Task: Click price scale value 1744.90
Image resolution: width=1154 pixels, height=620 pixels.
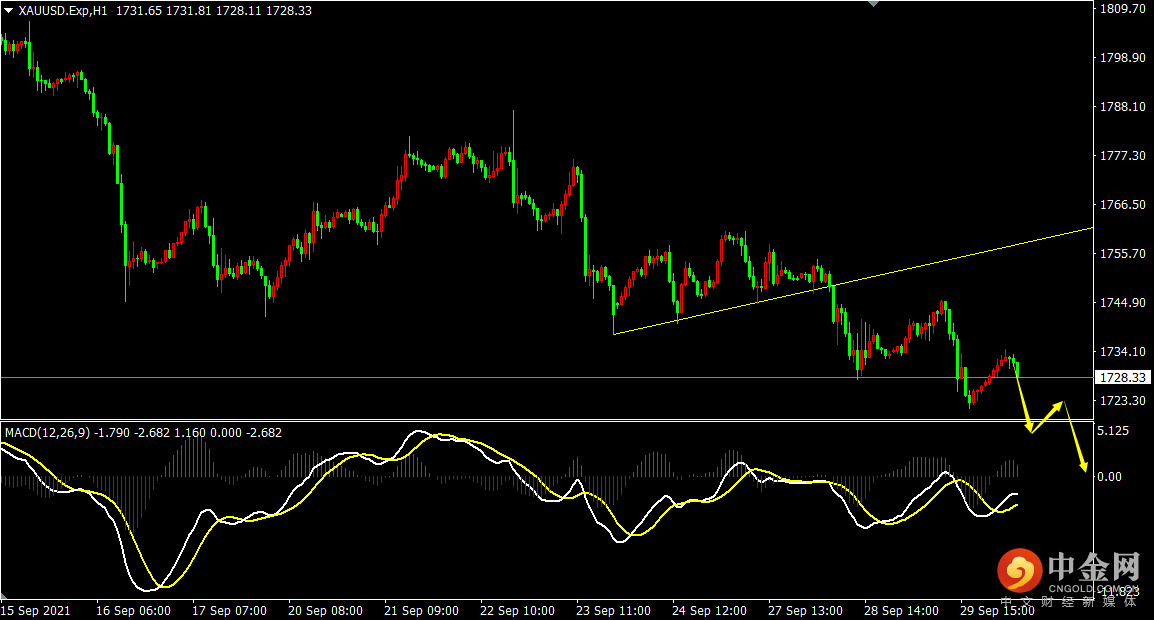Action: (x=1122, y=303)
